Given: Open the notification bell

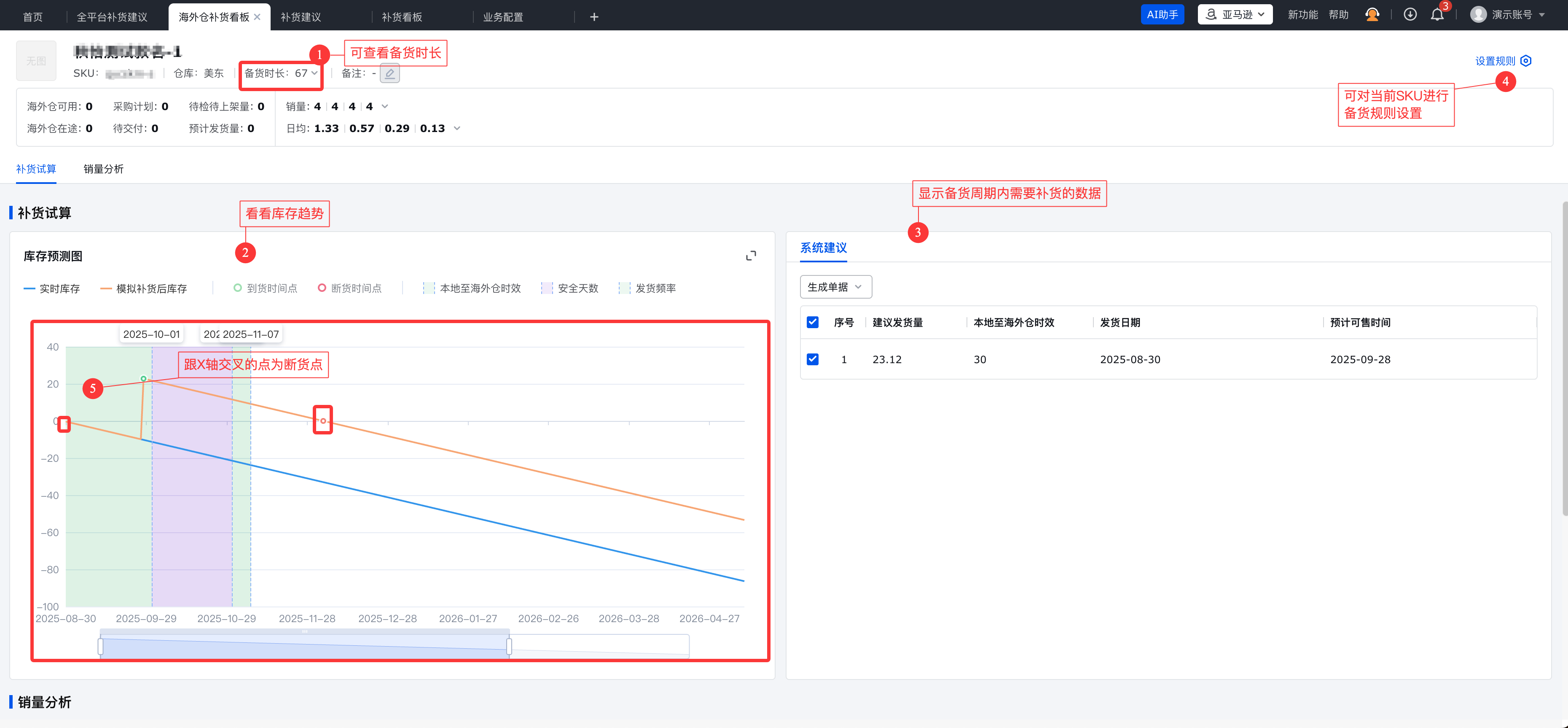Looking at the screenshot, I should point(1437,15).
